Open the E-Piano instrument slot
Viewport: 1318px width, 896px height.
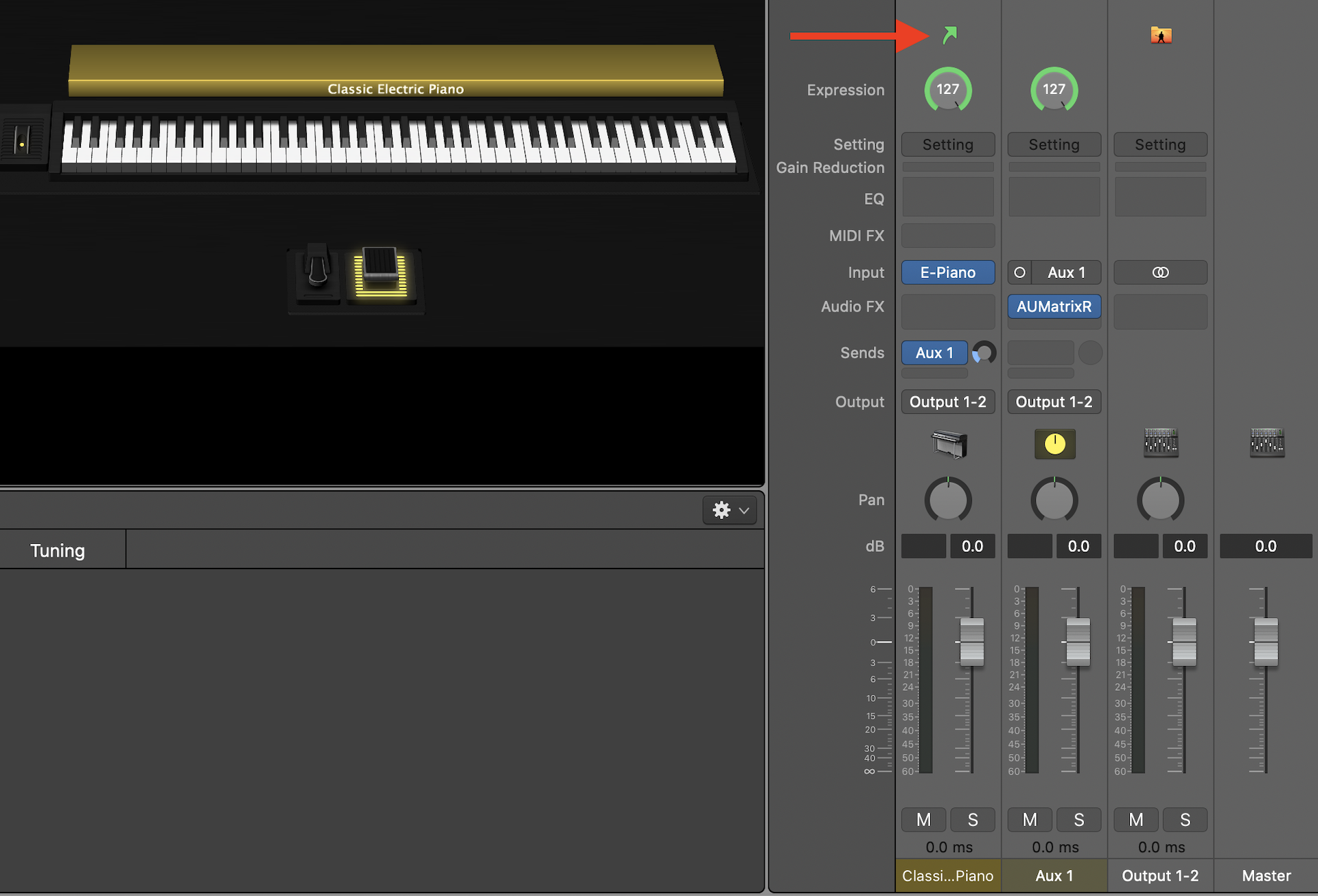948,273
